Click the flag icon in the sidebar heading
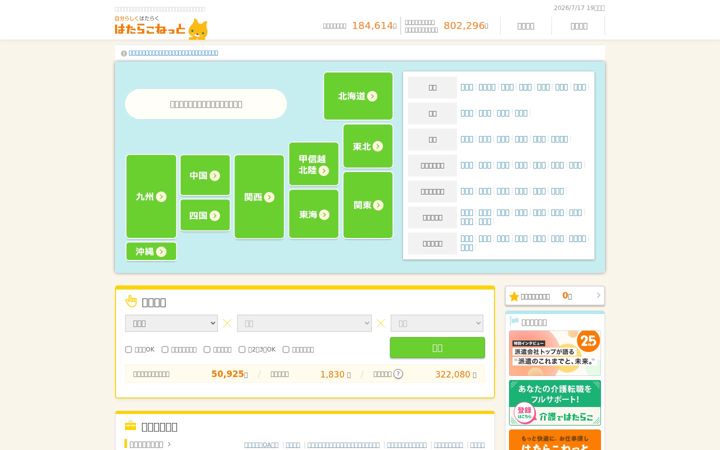 click(515, 321)
